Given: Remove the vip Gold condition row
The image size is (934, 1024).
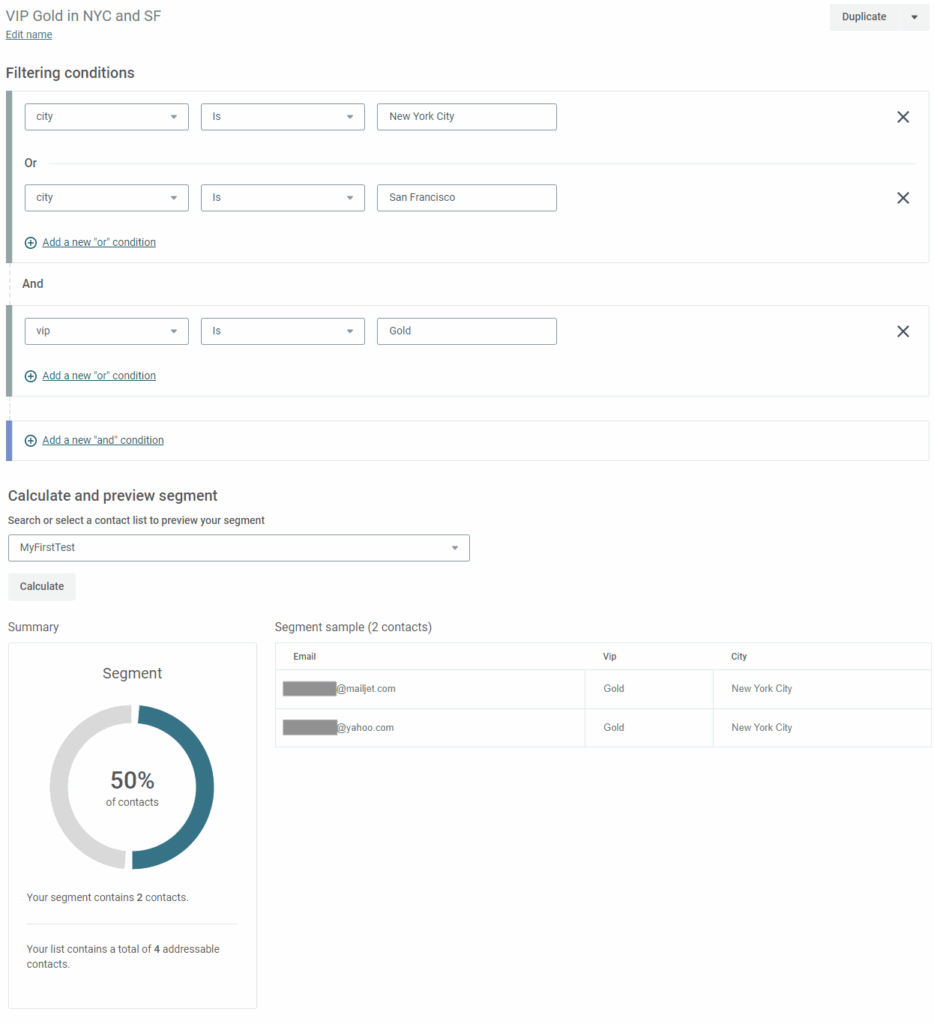Looking at the screenshot, I should click(x=902, y=332).
